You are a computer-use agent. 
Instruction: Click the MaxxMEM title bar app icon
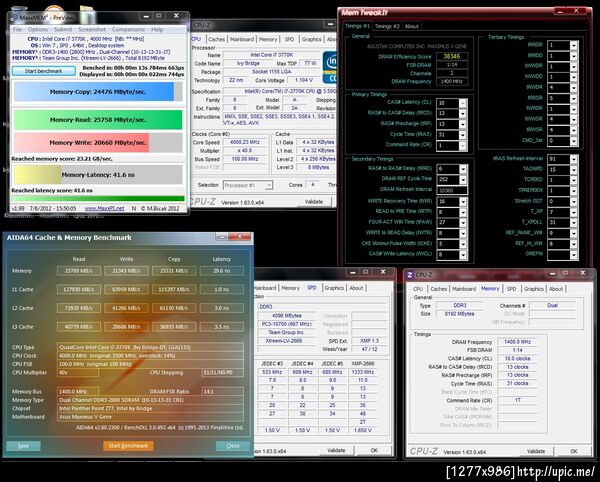pyautogui.click(x=14, y=18)
